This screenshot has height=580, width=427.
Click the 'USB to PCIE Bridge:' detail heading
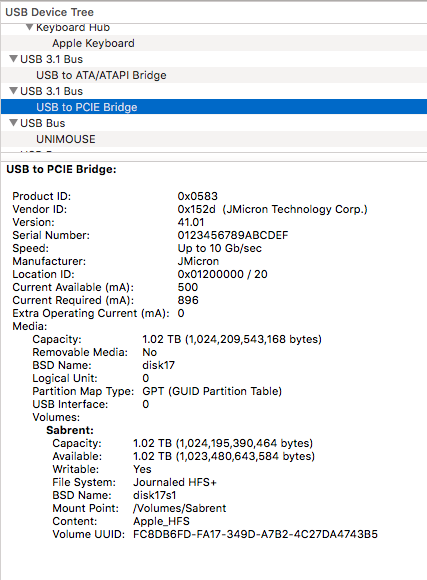point(61,169)
